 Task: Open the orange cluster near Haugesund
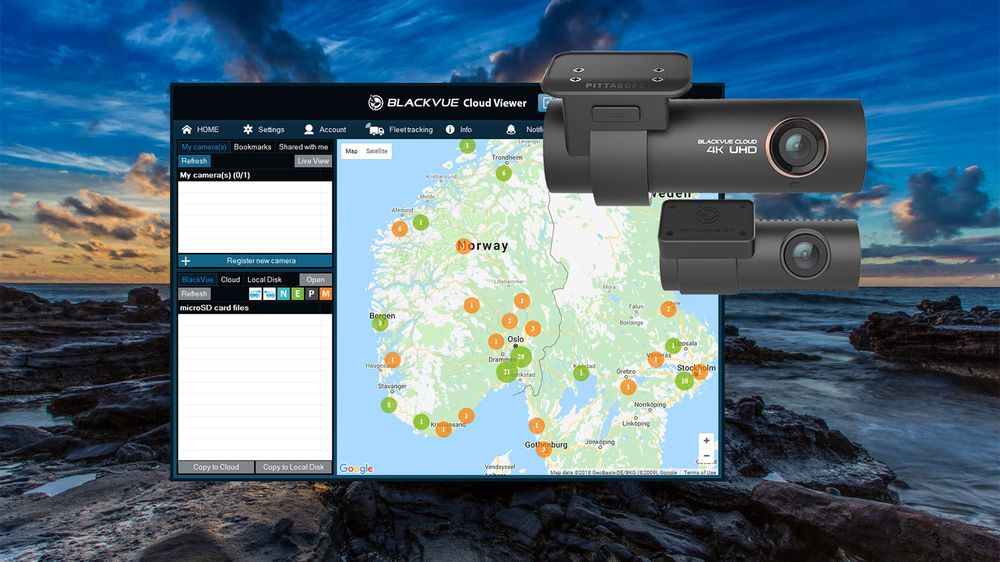click(x=393, y=360)
